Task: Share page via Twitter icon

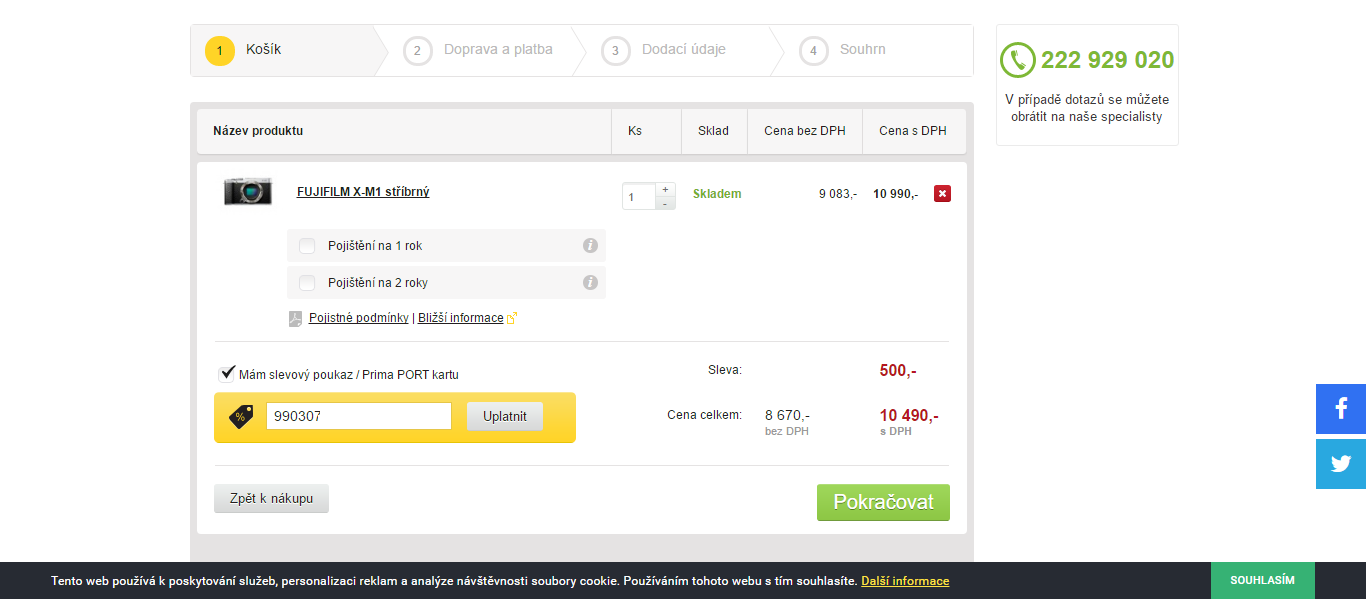Action: 1341,464
